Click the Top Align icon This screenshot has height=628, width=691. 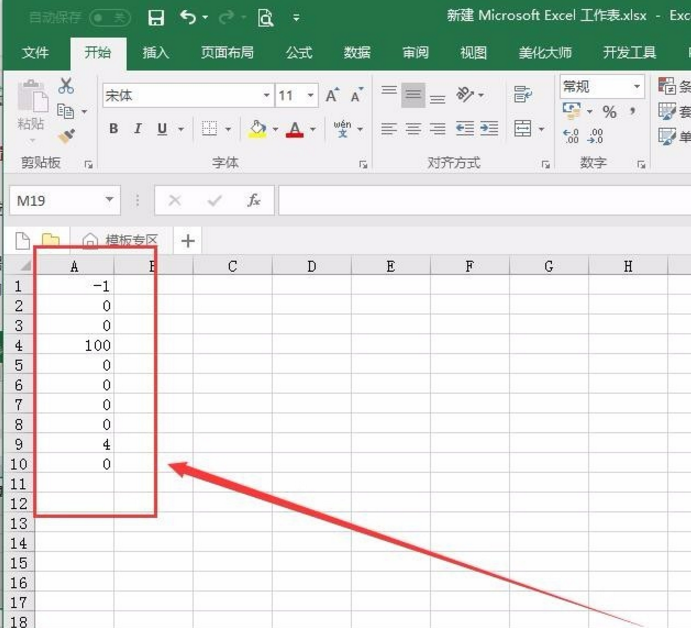389,91
